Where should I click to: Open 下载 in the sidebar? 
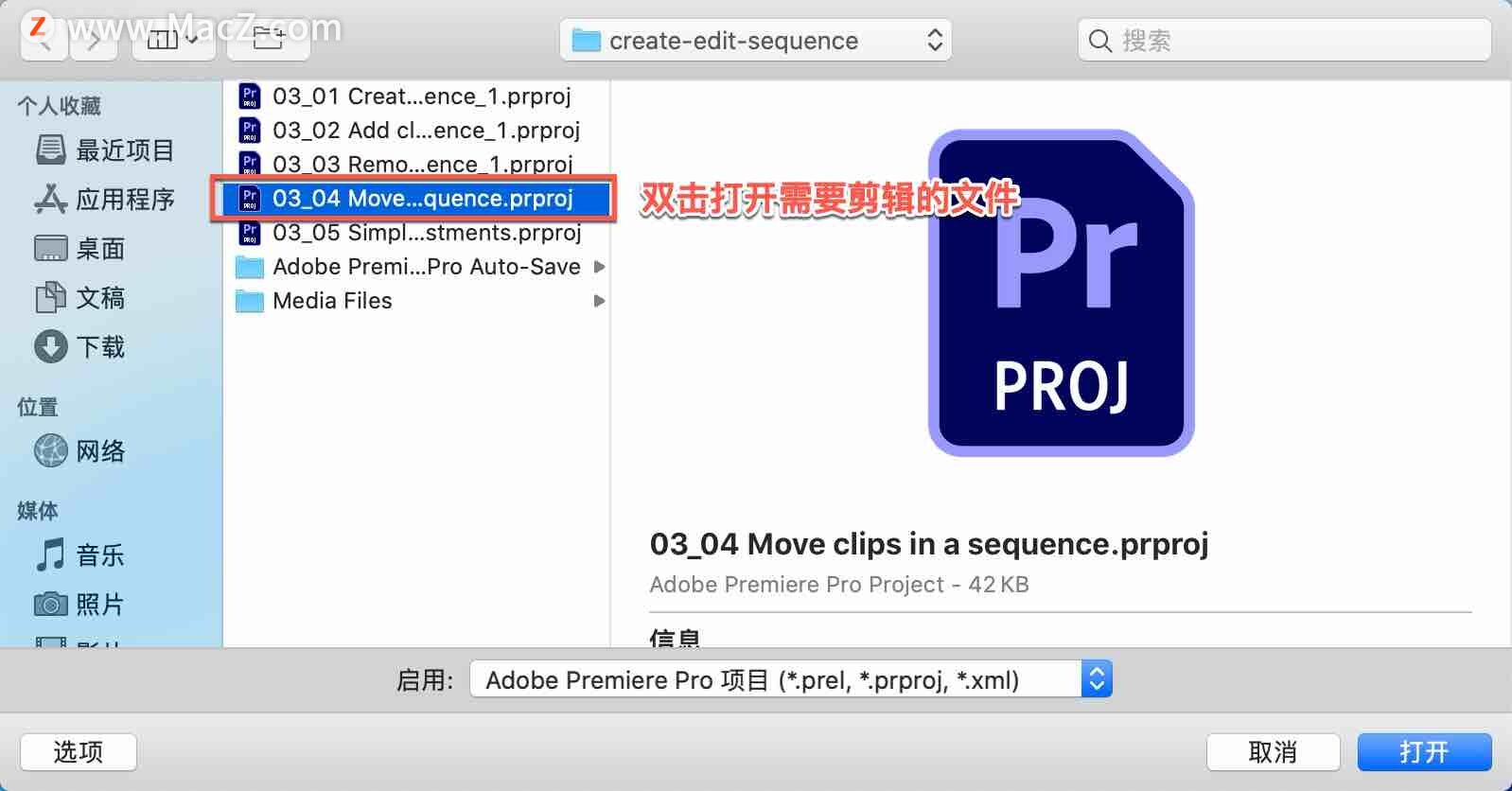tap(79, 347)
